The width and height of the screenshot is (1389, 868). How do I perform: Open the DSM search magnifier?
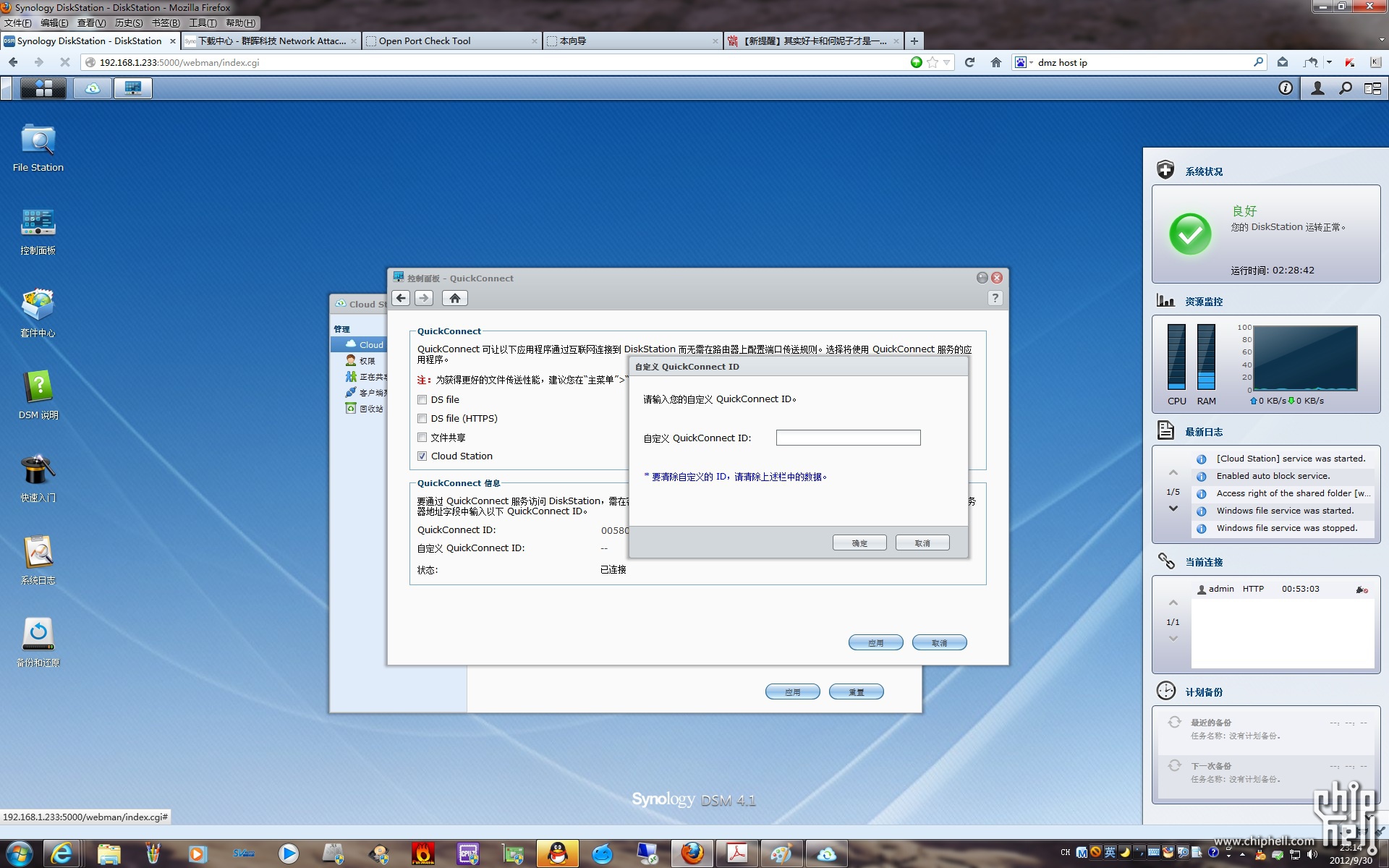(x=1346, y=88)
